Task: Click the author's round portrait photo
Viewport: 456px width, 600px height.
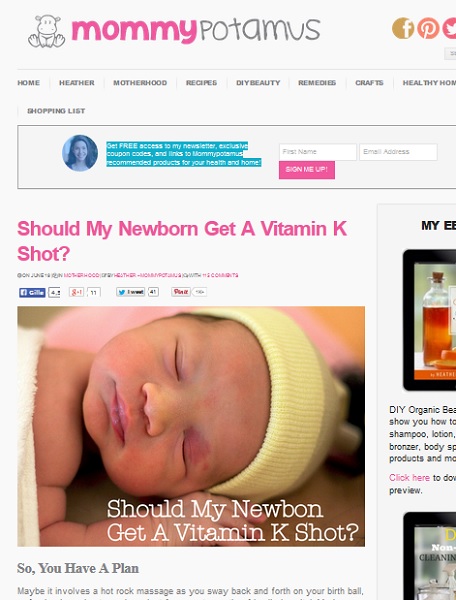Action: coord(80,153)
